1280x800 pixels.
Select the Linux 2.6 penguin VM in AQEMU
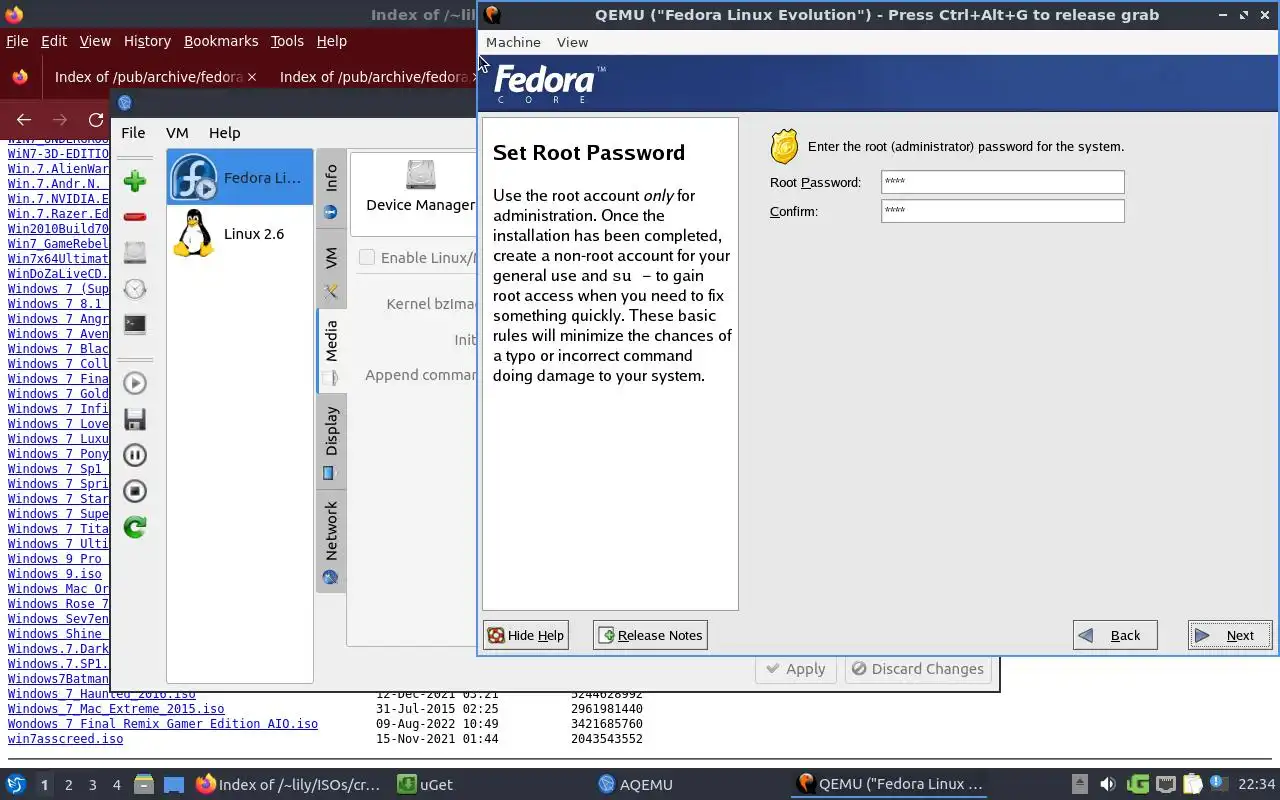point(240,233)
